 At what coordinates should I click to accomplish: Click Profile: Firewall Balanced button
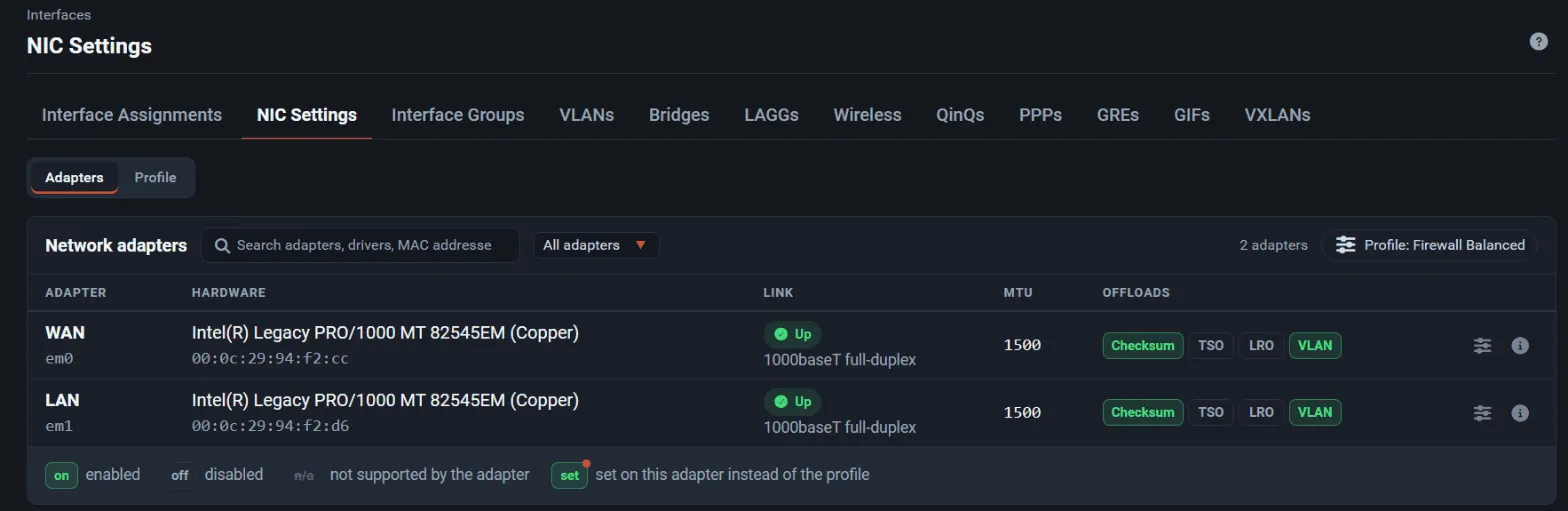click(1429, 245)
